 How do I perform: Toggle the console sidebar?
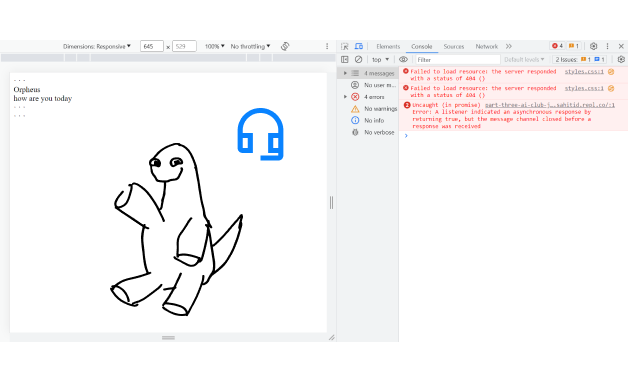click(344, 59)
